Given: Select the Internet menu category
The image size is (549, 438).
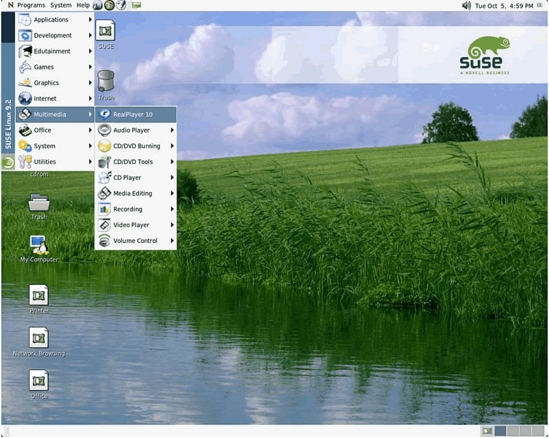Looking at the screenshot, I should click(x=55, y=98).
